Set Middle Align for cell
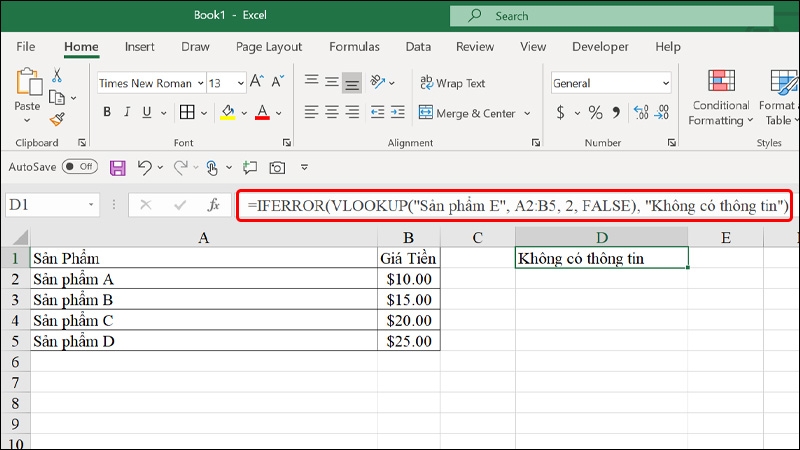The image size is (800, 450). pos(332,82)
